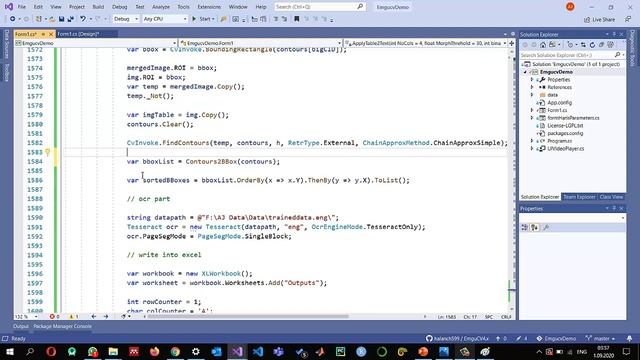Click the Visual Studio Code taskbar icon
640x360 pixels.
click(x=258, y=351)
